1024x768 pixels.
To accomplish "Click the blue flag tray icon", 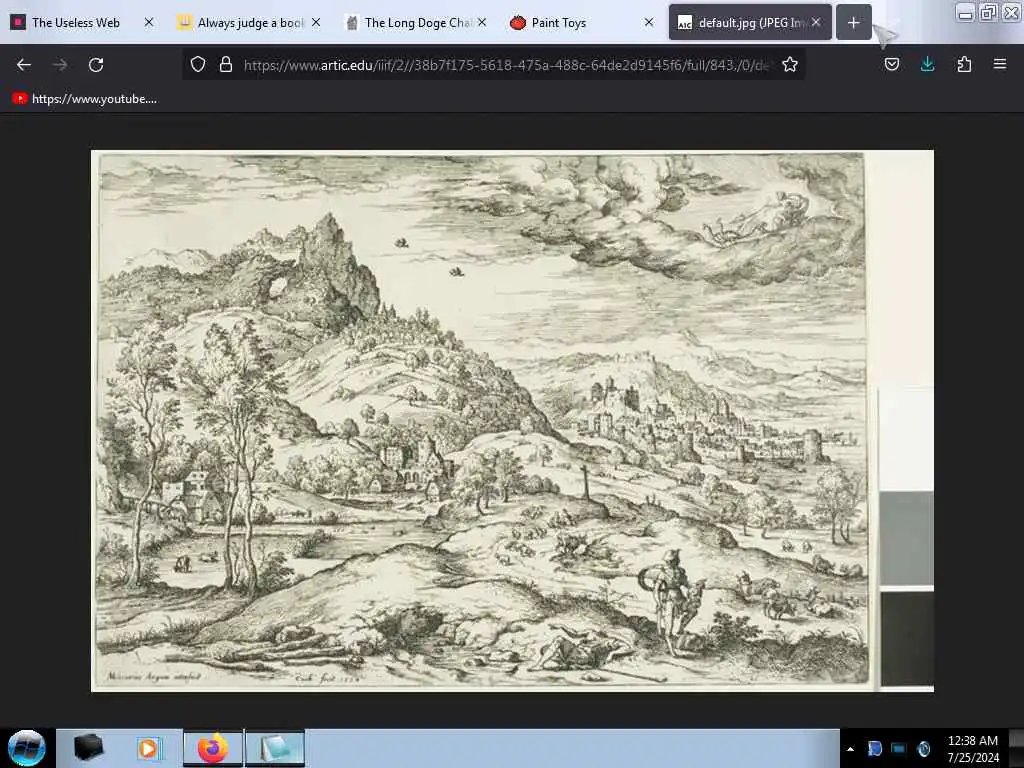I will (x=875, y=749).
